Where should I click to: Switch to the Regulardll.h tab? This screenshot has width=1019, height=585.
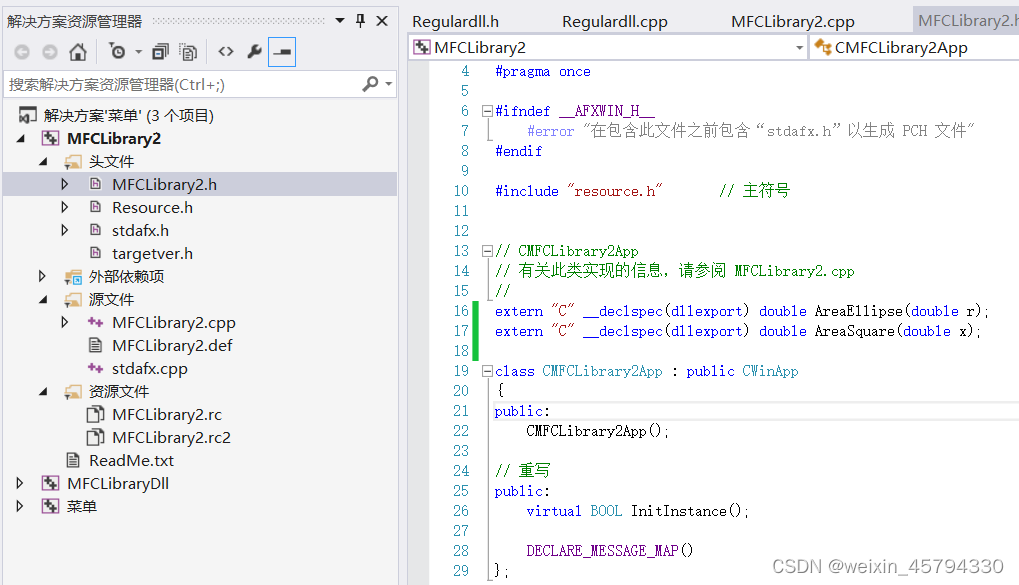click(x=456, y=21)
